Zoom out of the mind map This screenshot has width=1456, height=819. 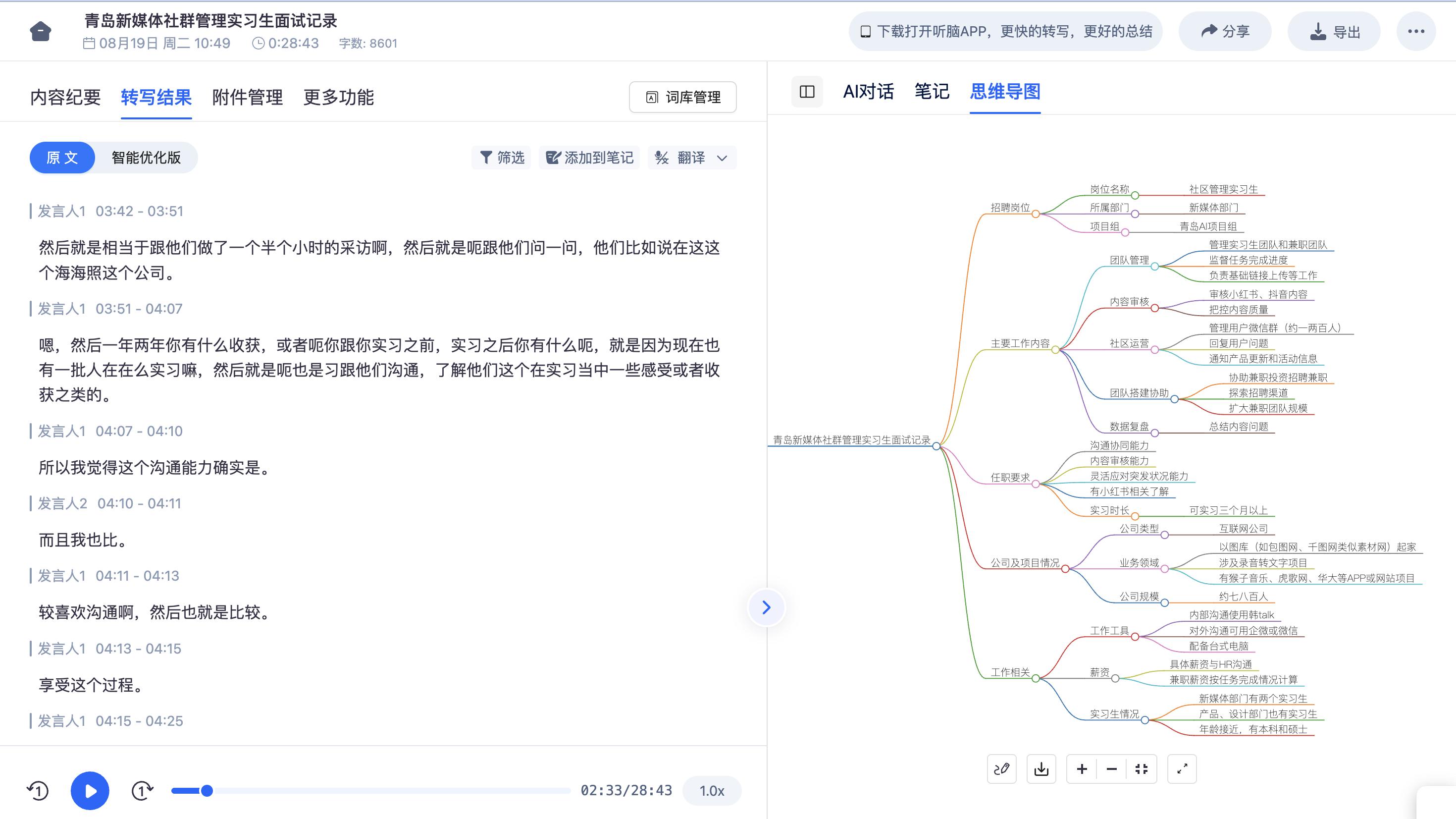click(1111, 768)
